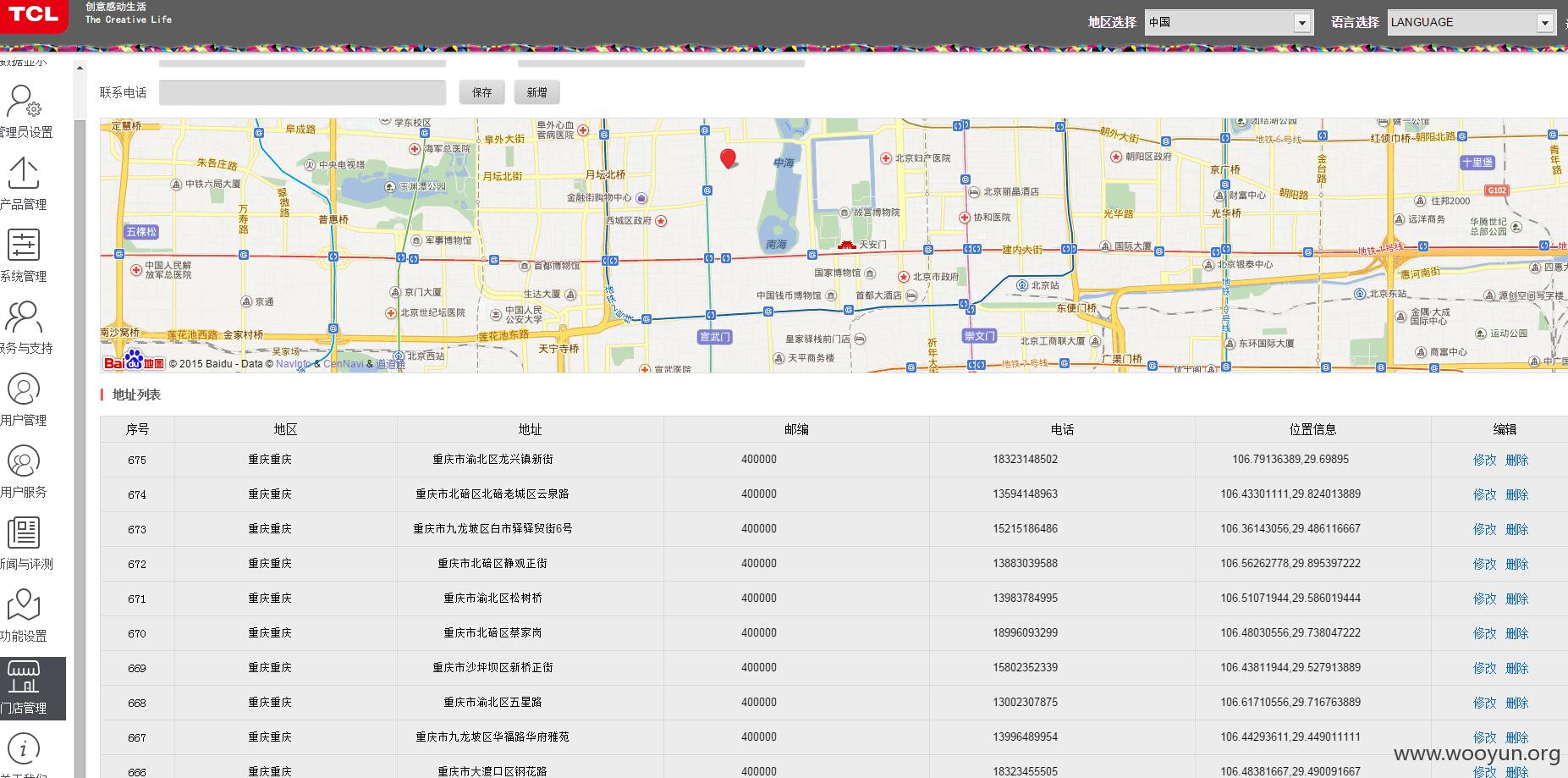Click the 地址 column header
This screenshot has height=778, width=1568.
[x=530, y=429]
